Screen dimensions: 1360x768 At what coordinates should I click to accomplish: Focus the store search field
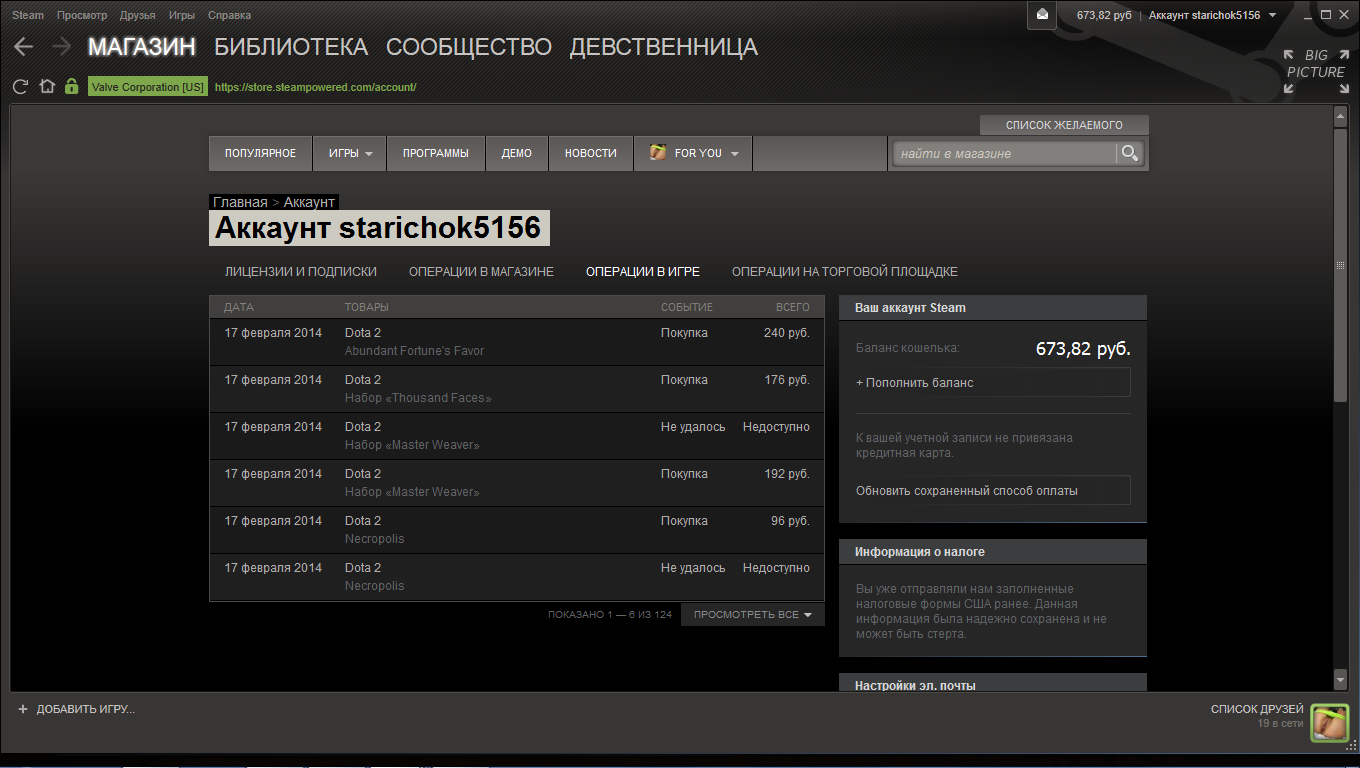pos(1005,153)
